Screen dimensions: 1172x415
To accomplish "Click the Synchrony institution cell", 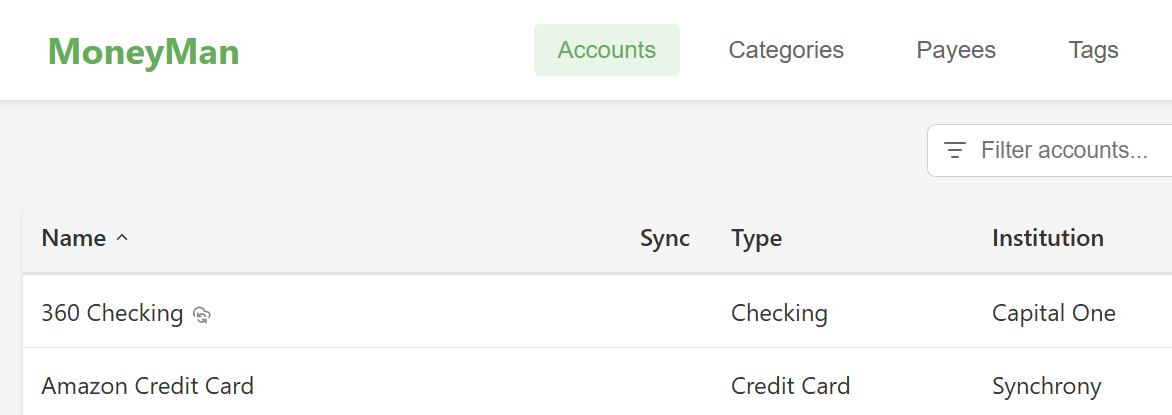I will pos(1046,385).
